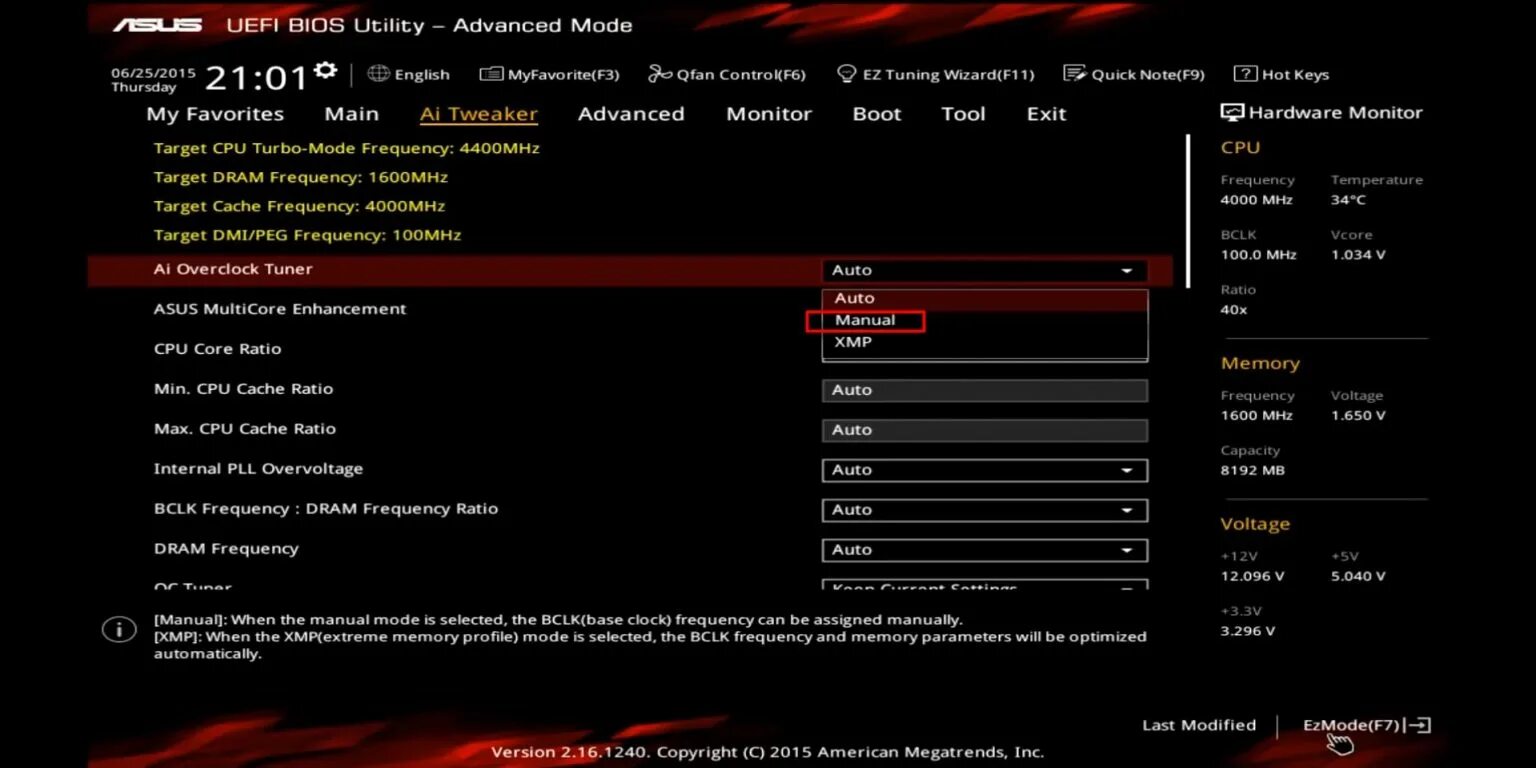Click the CPU temperature 34°C value
The image size is (1536, 768).
click(x=1348, y=200)
